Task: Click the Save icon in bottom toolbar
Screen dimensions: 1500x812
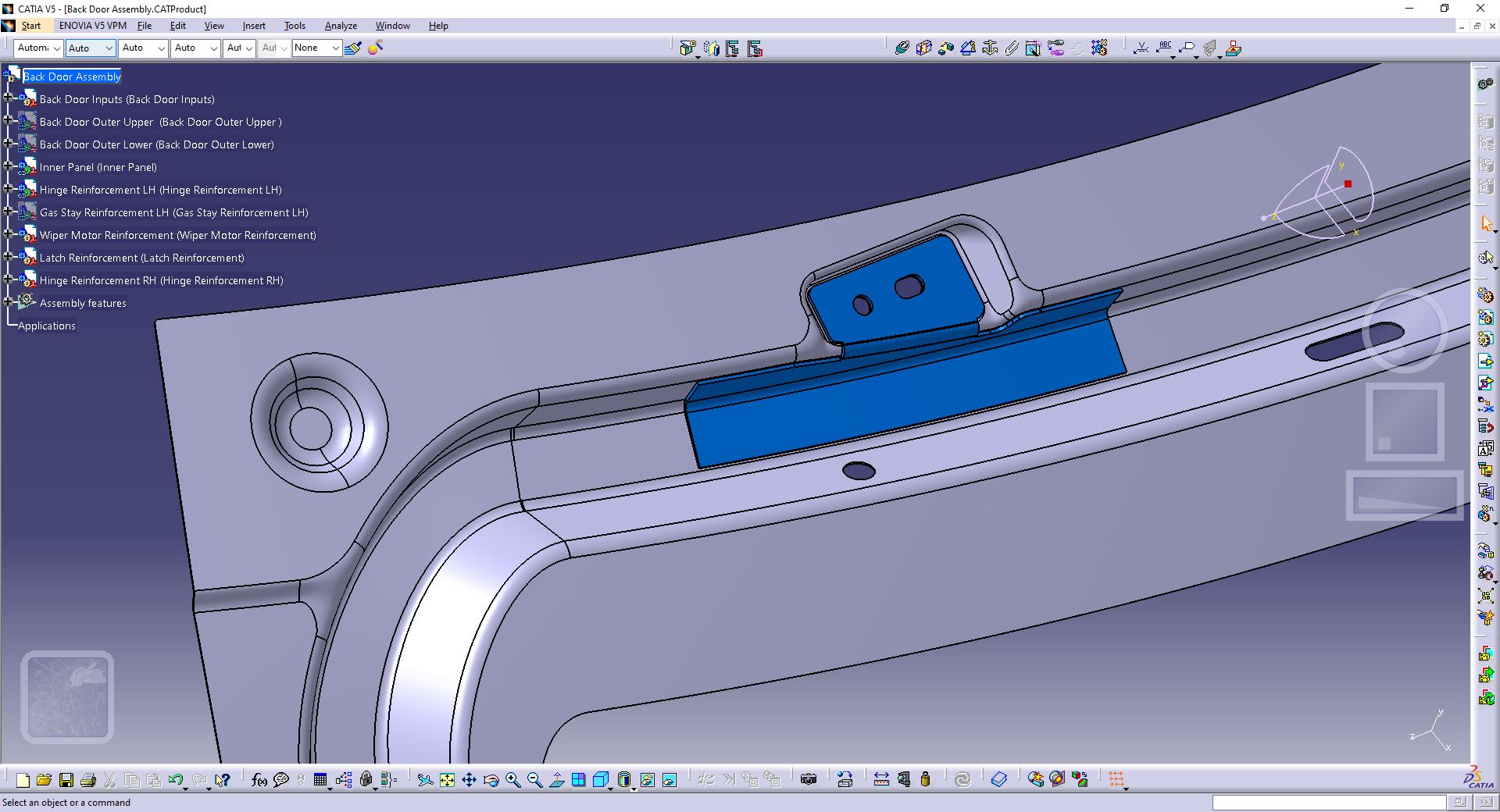Action: coord(66,779)
